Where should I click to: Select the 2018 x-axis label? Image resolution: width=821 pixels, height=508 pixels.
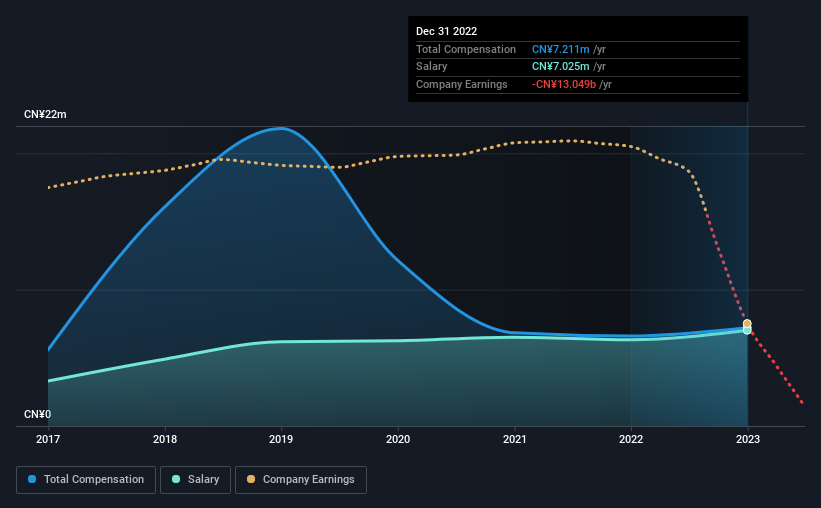tap(165, 439)
